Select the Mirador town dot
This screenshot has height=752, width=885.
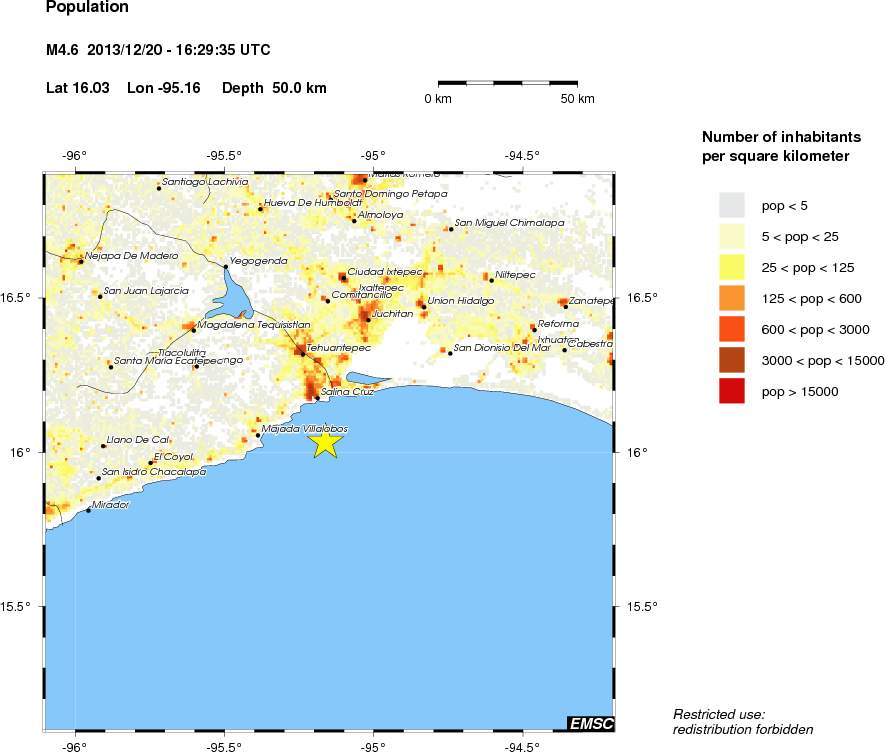click(x=88, y=511)
